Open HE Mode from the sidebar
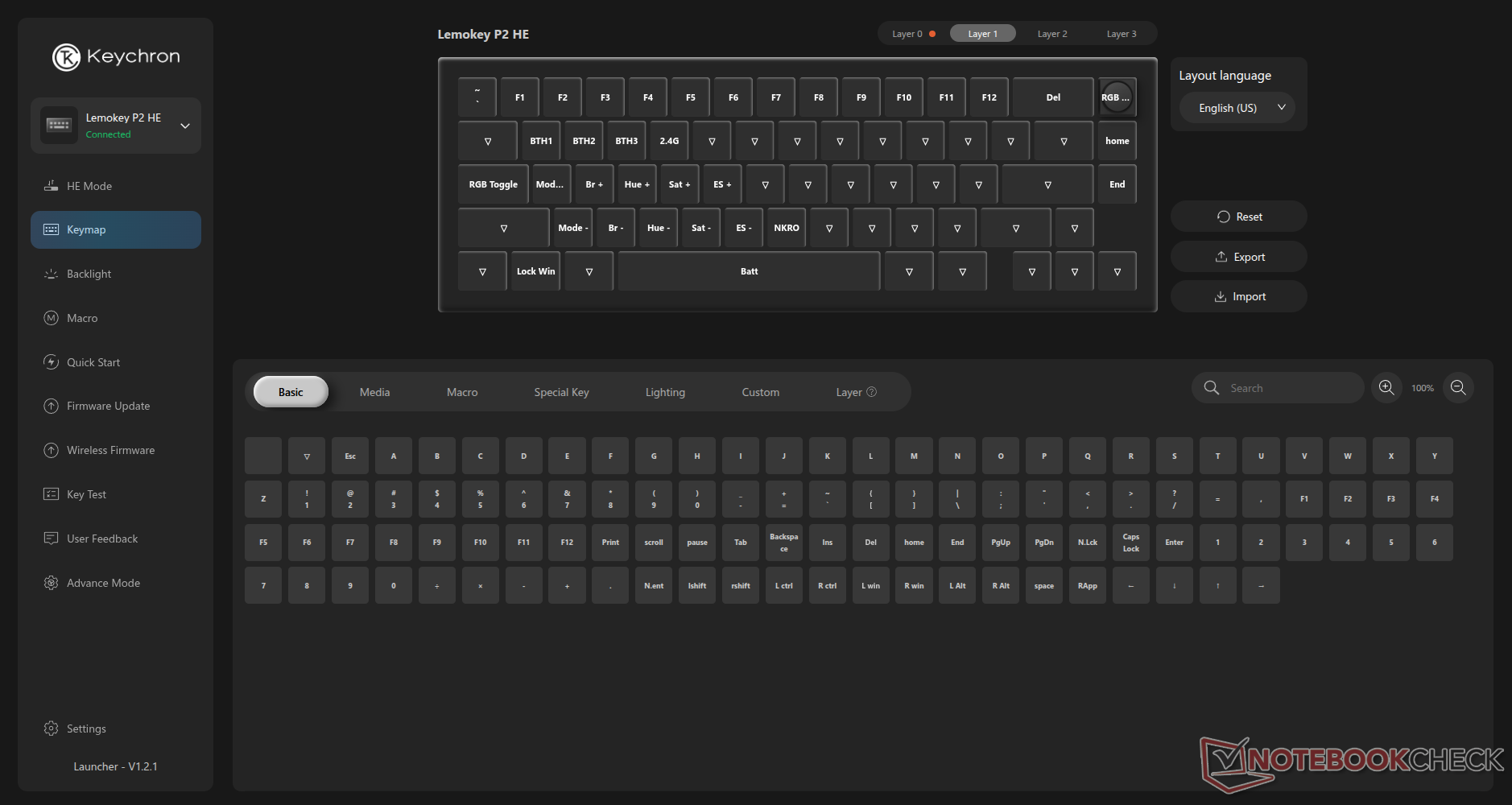Screen dimensions: 1512x805 (x=89, y=186)
